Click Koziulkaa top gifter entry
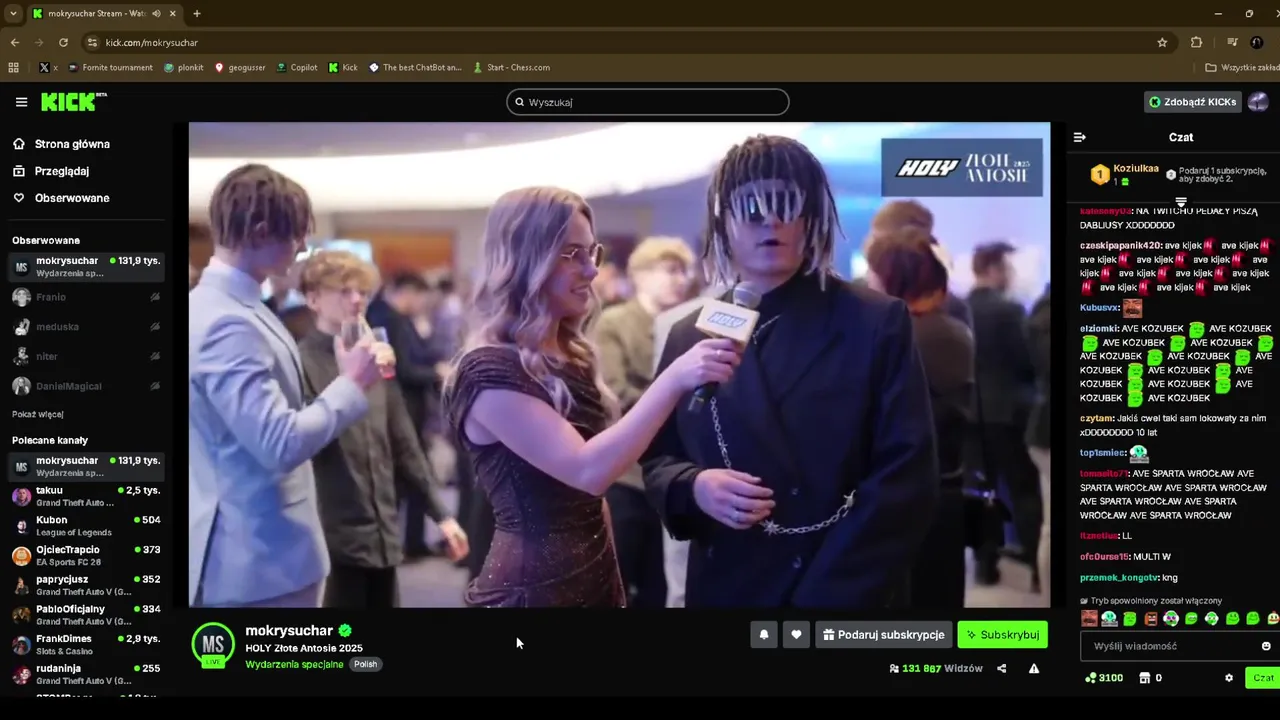Screen dimensions: 1280x720 click(1125, 174)
